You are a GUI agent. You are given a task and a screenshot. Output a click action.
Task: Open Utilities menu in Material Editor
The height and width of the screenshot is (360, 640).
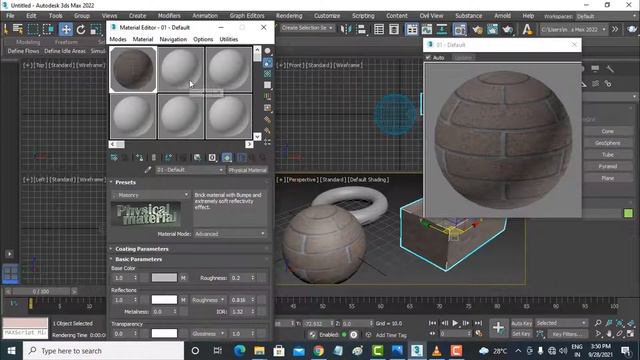[x=229, y=39]
